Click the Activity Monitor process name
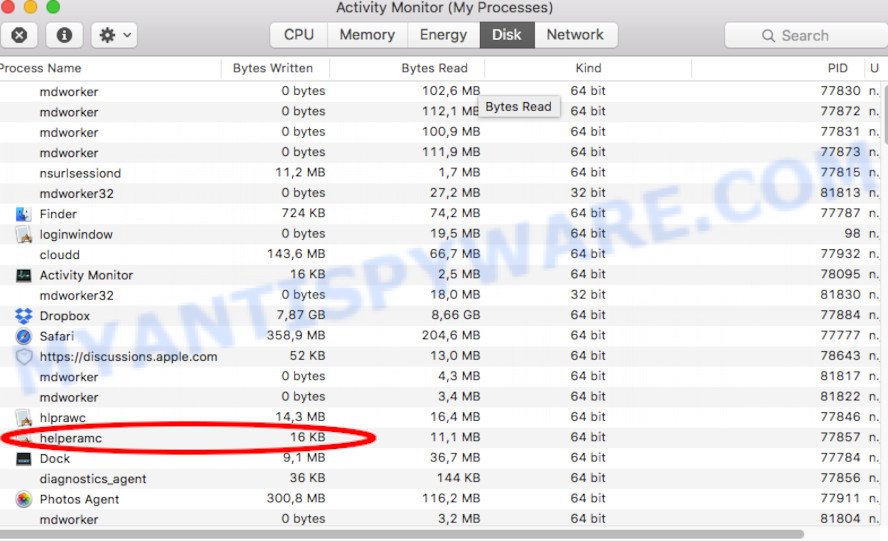Viewport: 888px width, 541px height. pos(86,275)
